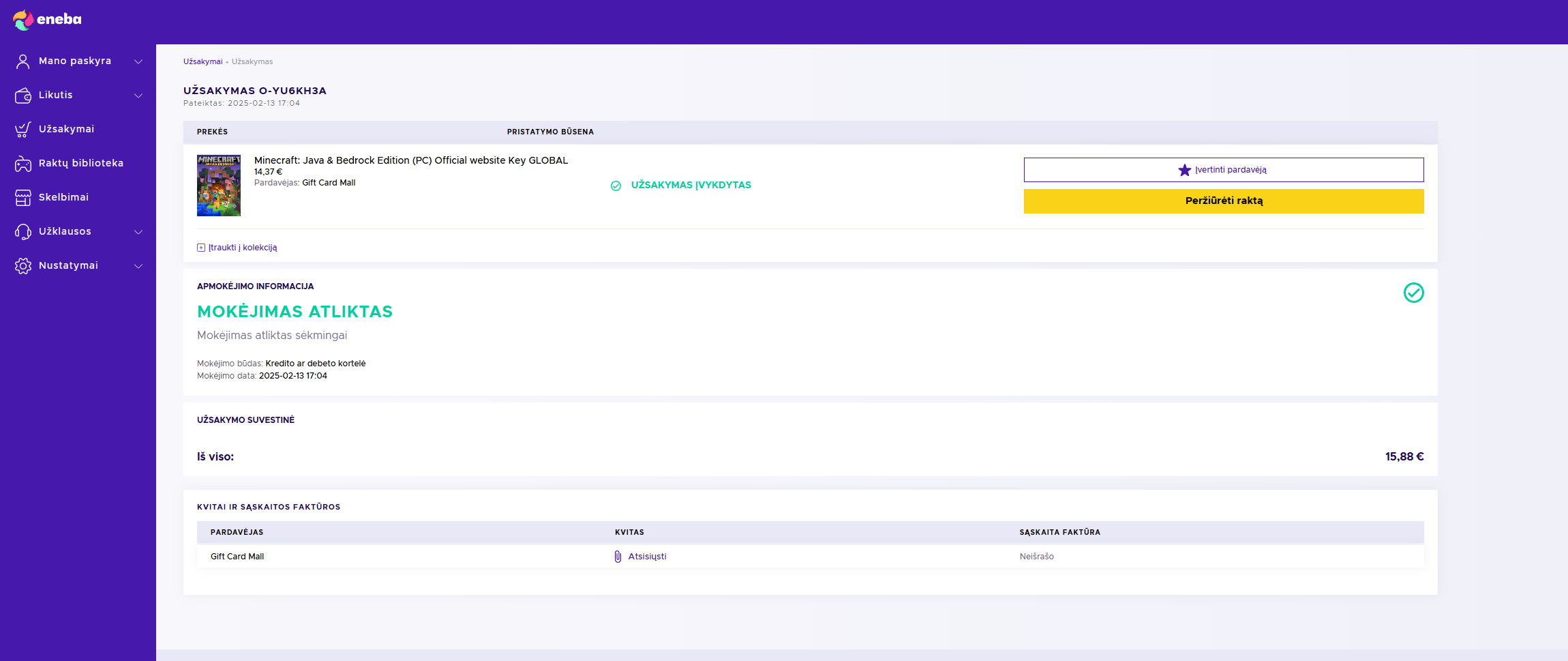Click the Užklausos headset icon

click(x=23, y=232)
